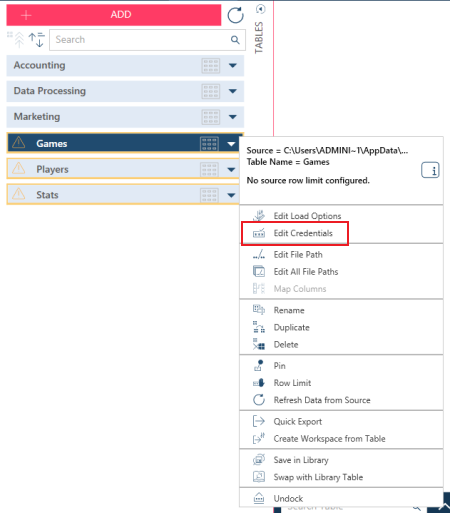The width and height of the screenshot is (450, 513).
Task: Open the grid preview icon for Games
Action: pos(209,144)
